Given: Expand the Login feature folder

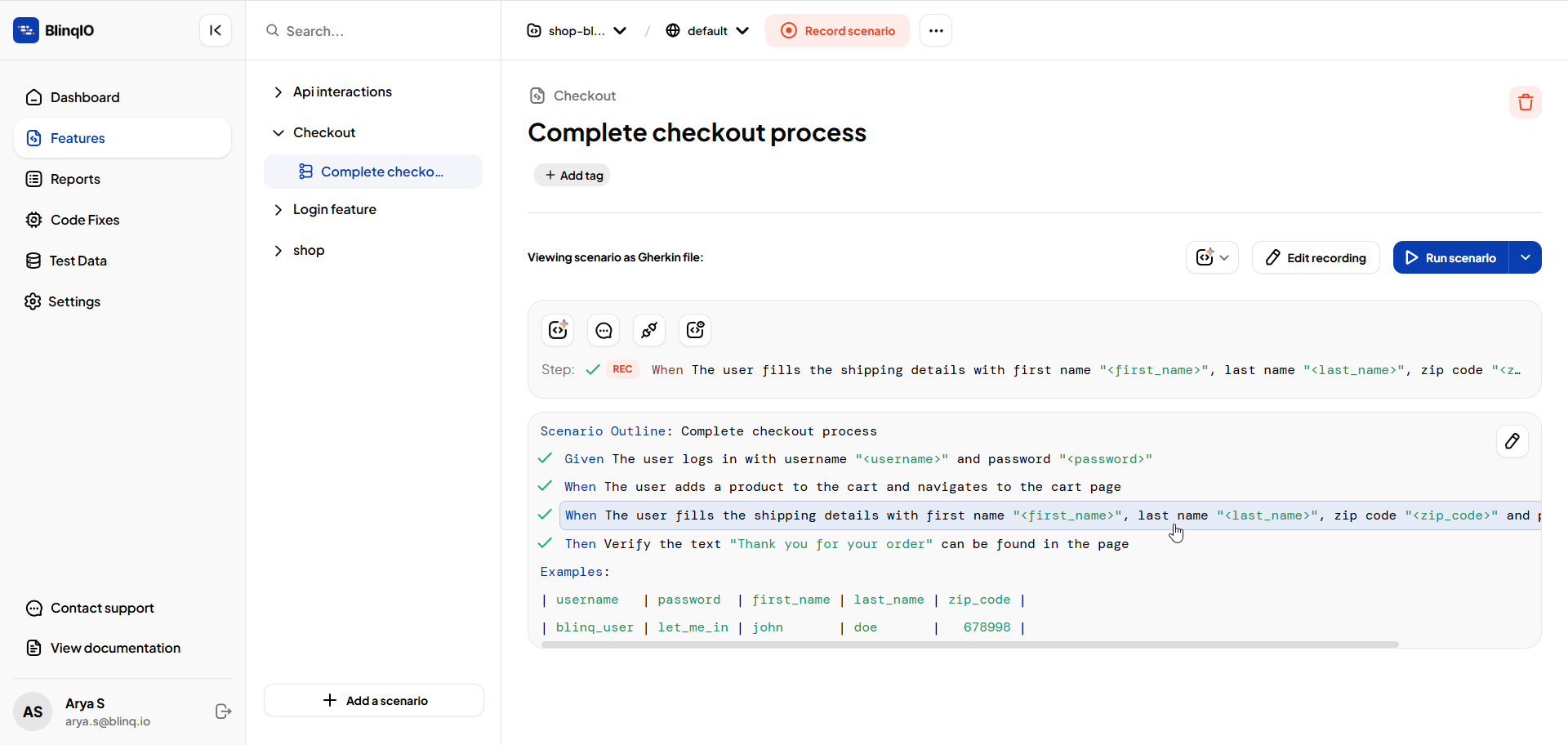Looking at the screenshot, I should coord(278,210).
